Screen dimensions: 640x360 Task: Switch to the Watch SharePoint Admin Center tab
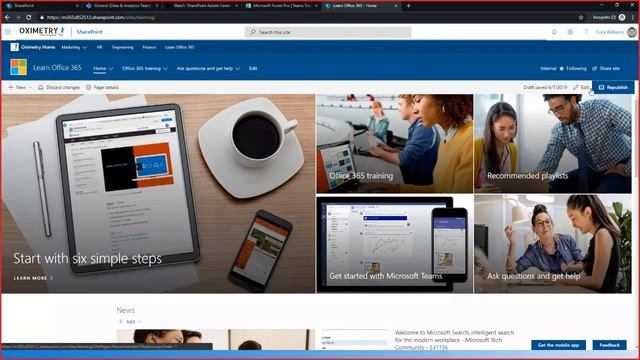[x=202, y=6]
